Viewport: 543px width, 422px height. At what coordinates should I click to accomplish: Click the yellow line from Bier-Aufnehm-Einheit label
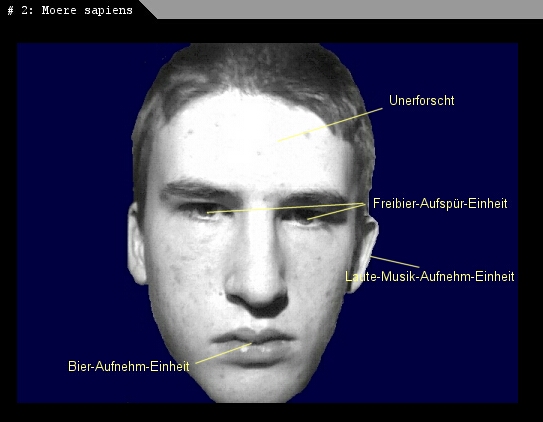pyautogui.click(x=224, y=353)
